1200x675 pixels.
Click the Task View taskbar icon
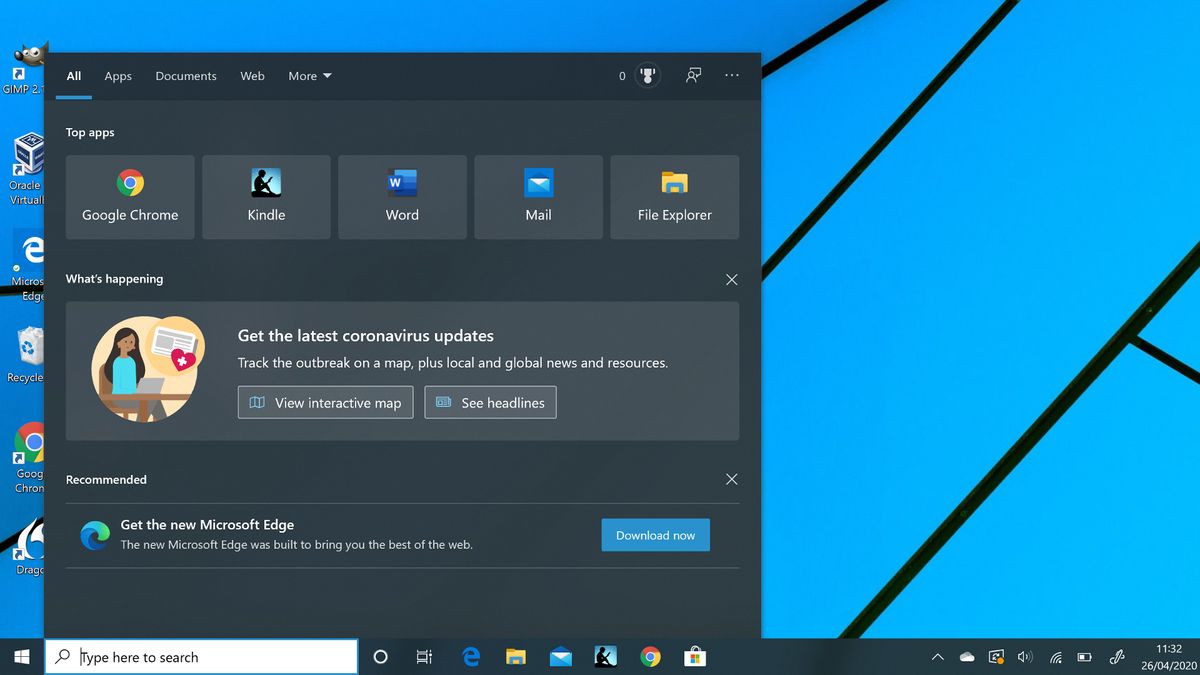pos(424,657)
